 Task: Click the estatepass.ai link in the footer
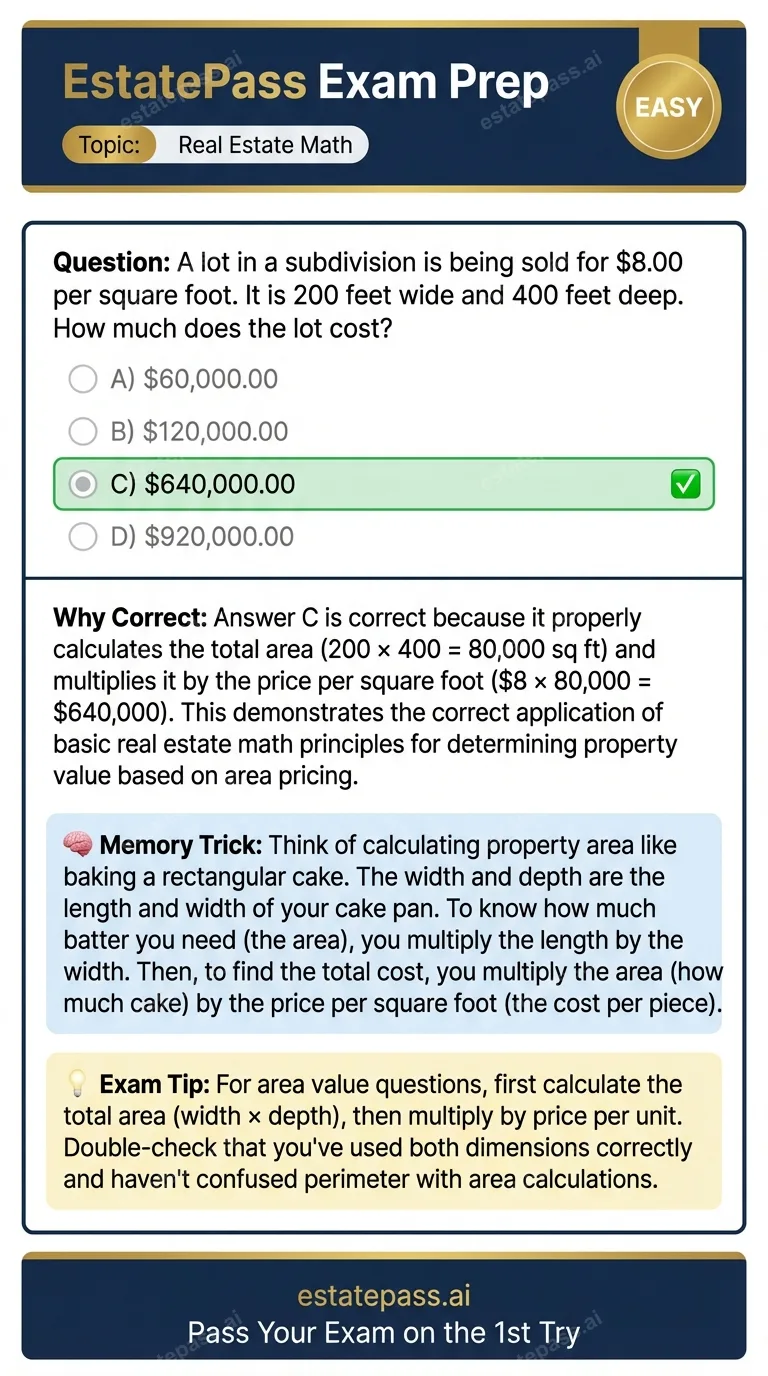pos(384,1295)
